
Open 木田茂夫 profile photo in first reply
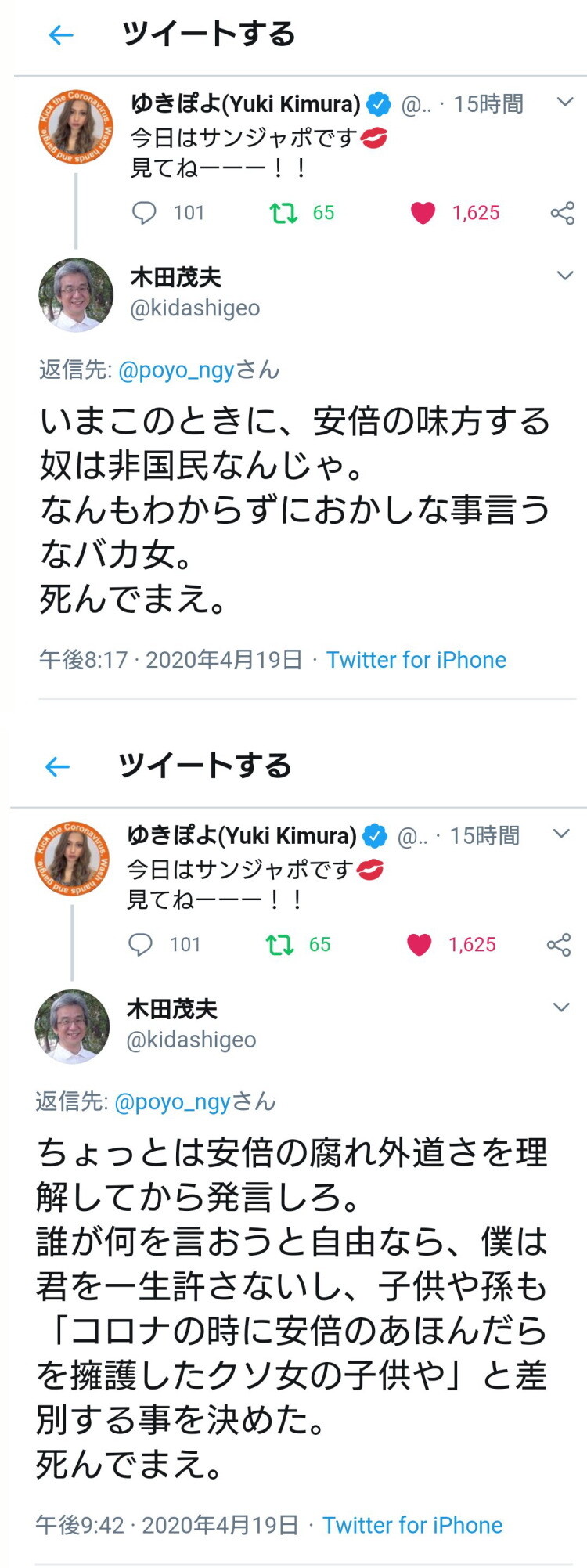point(76,295)
